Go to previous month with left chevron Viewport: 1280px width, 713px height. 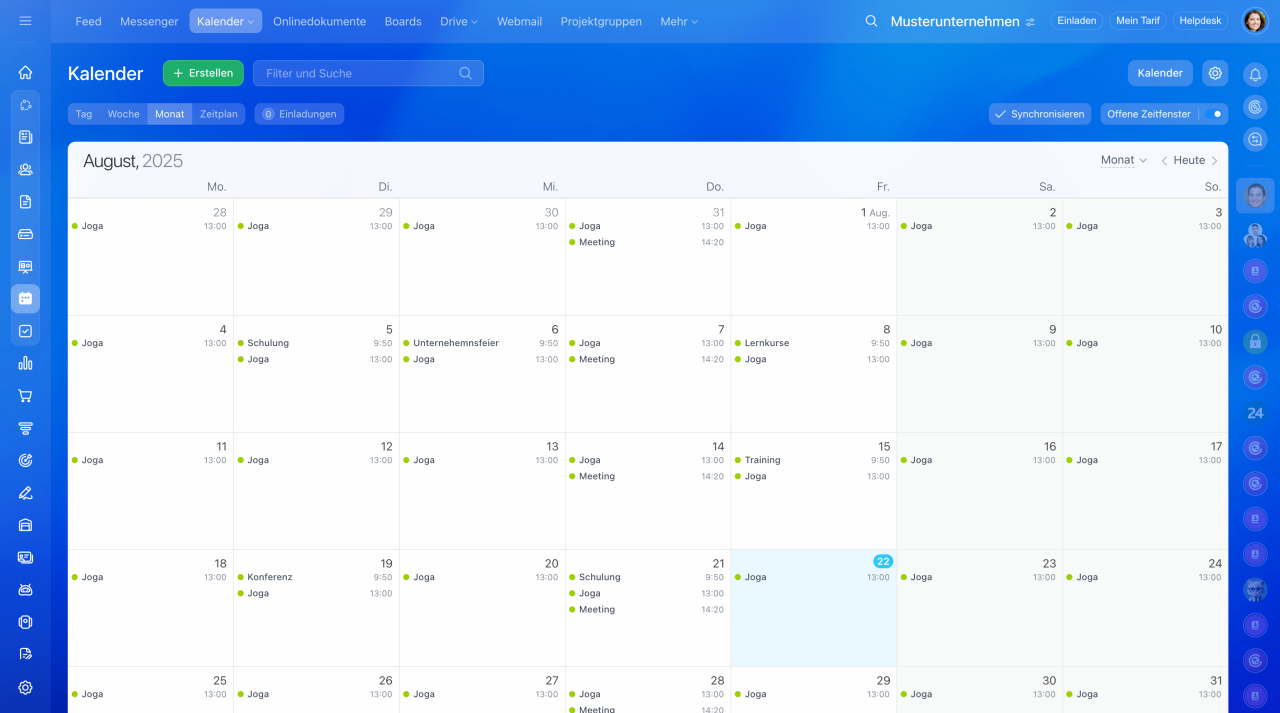[x=1164, y=161]
